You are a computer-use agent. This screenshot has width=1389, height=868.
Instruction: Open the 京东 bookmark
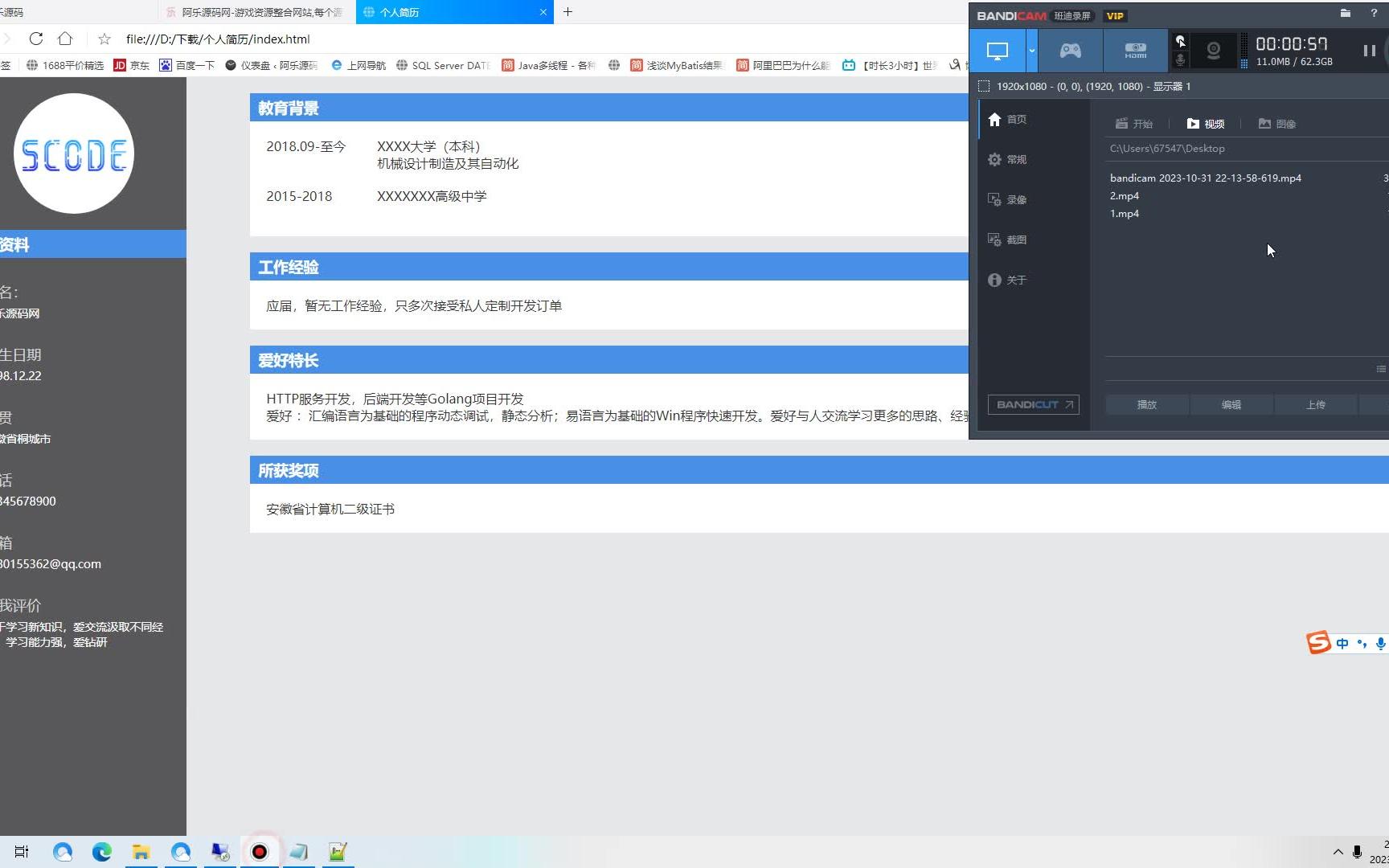[x=132, y=65]
